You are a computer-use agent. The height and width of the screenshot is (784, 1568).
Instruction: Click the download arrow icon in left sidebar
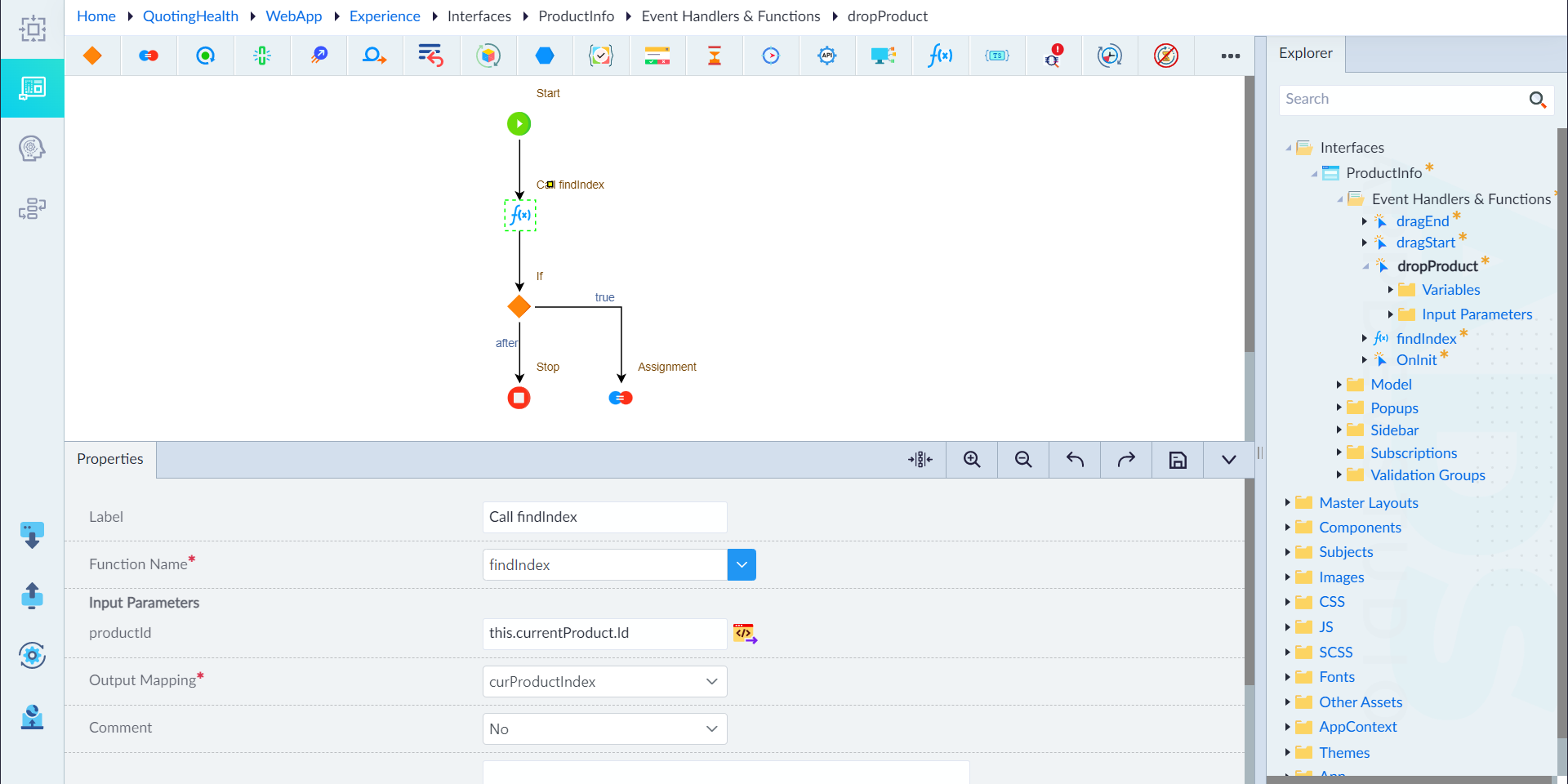pos(32,536)
